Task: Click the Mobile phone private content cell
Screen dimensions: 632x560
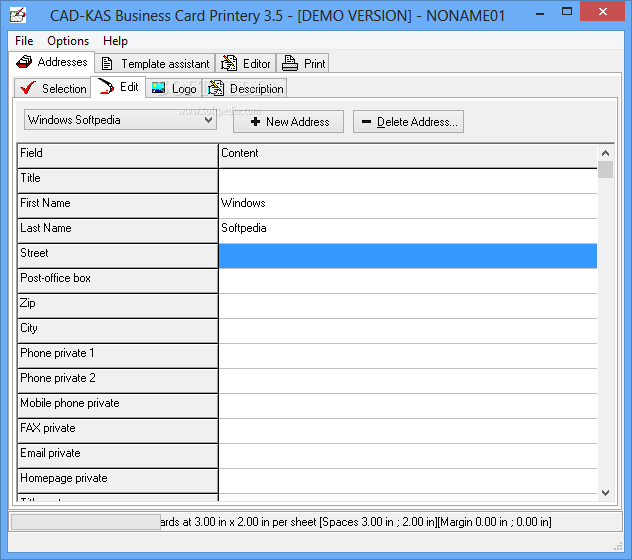Action: point(408,406)
